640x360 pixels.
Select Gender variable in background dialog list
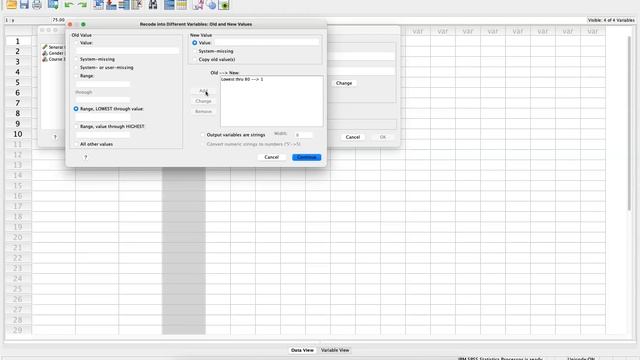[53, 53]
